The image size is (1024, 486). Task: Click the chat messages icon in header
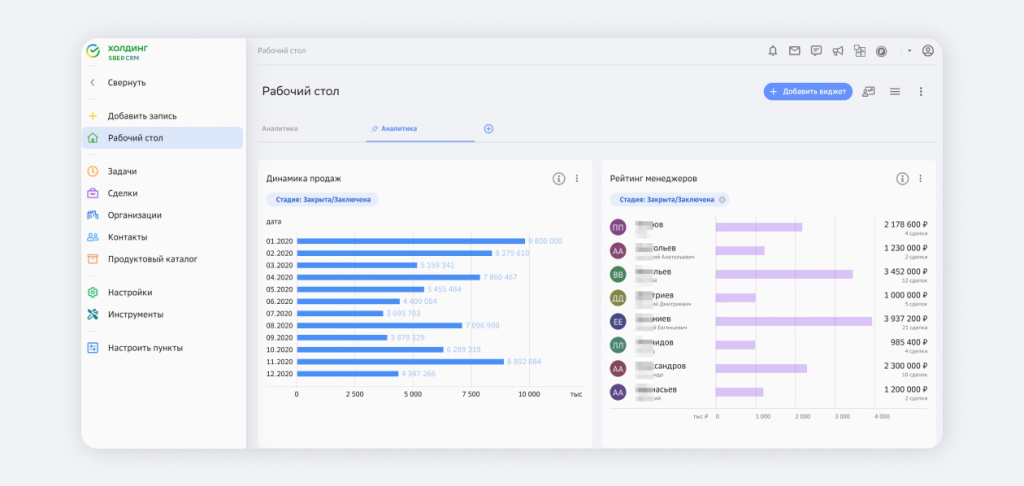pos(816,51)
